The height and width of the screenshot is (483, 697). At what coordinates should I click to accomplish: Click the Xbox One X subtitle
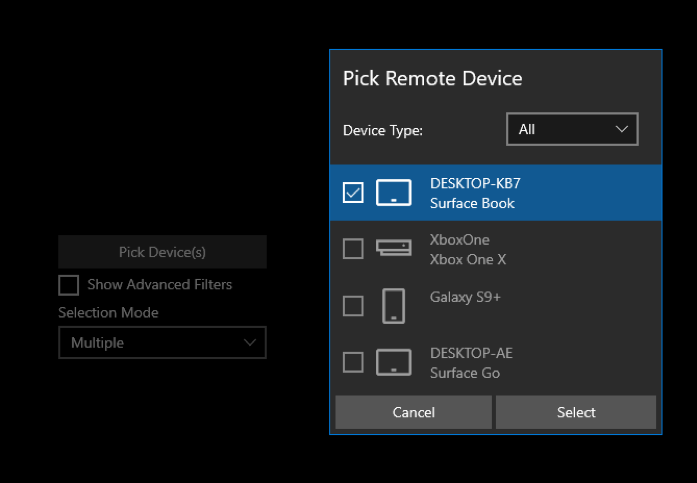click(x=468, y=259)
